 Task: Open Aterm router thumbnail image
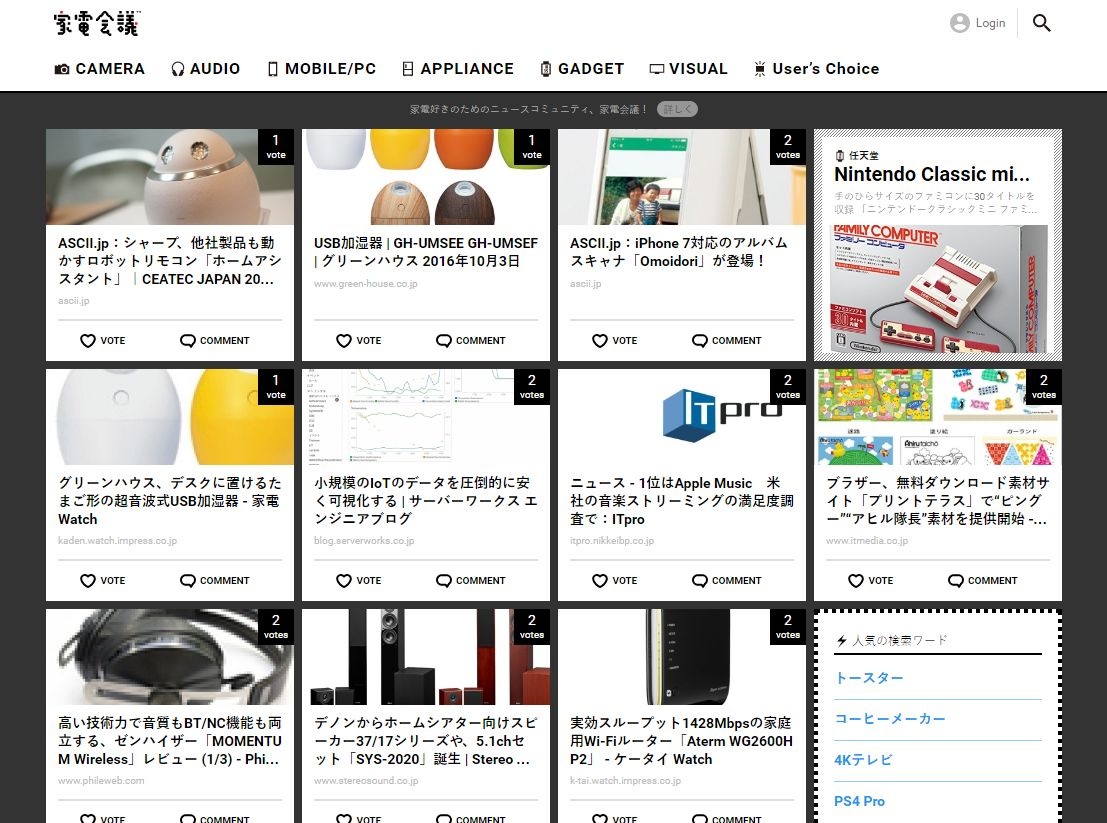pos(682,656)
